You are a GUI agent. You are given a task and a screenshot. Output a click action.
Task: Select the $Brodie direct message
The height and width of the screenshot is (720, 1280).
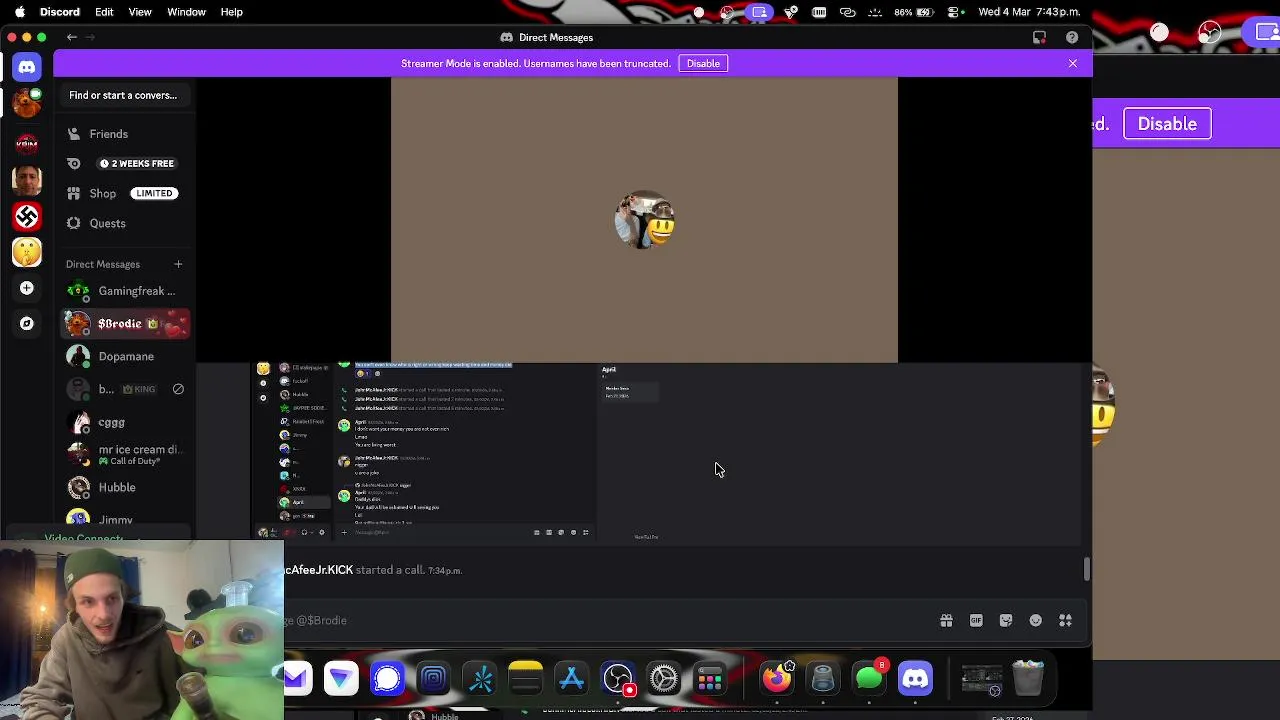(125, 324)
